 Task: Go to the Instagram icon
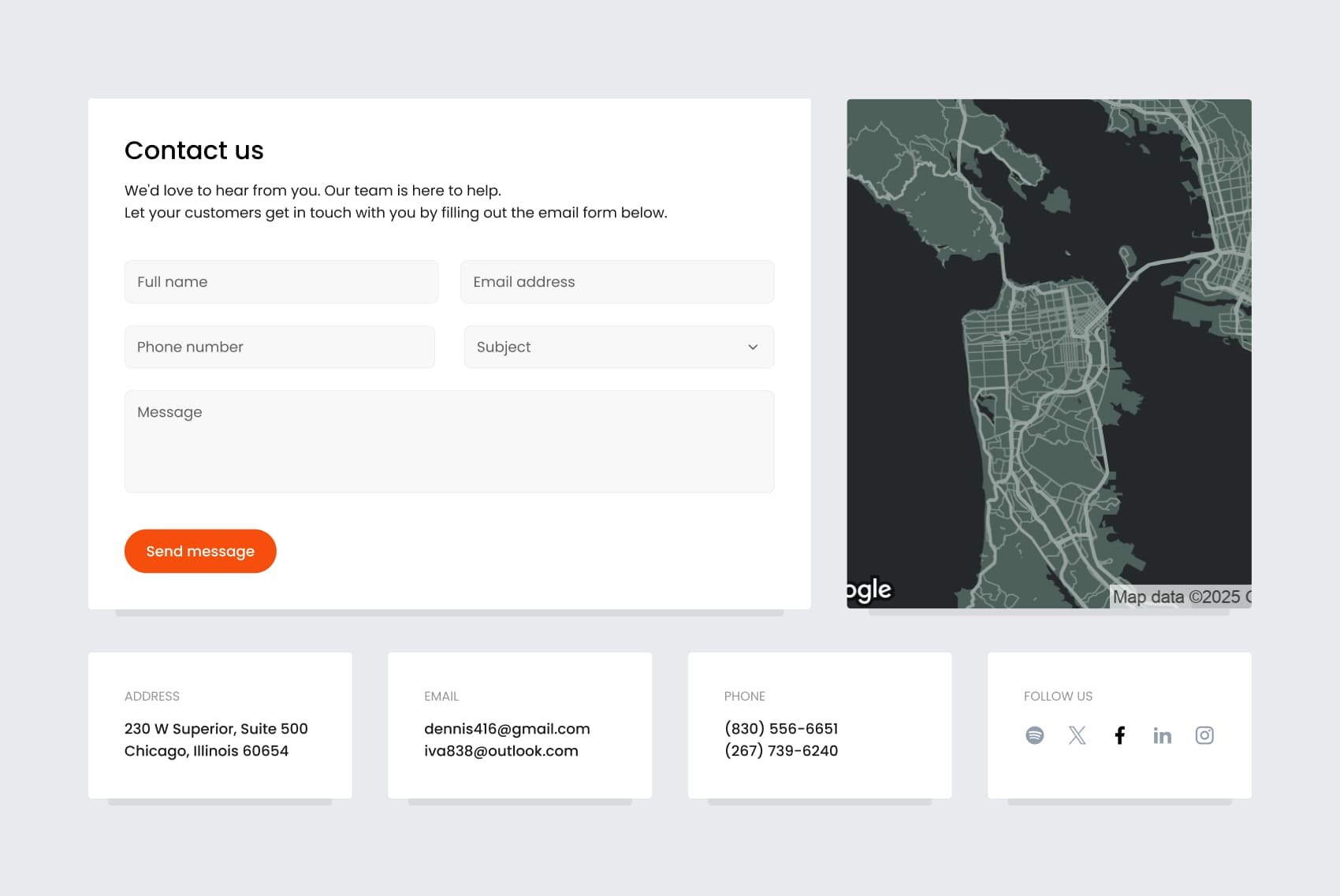point(1204,735)
